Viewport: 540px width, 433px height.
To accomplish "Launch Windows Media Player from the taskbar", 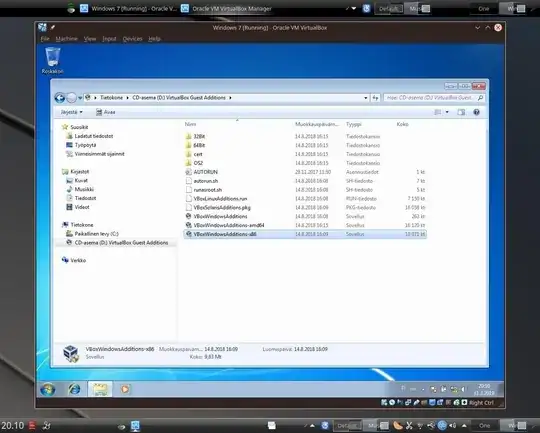I will tap(125, 389).
